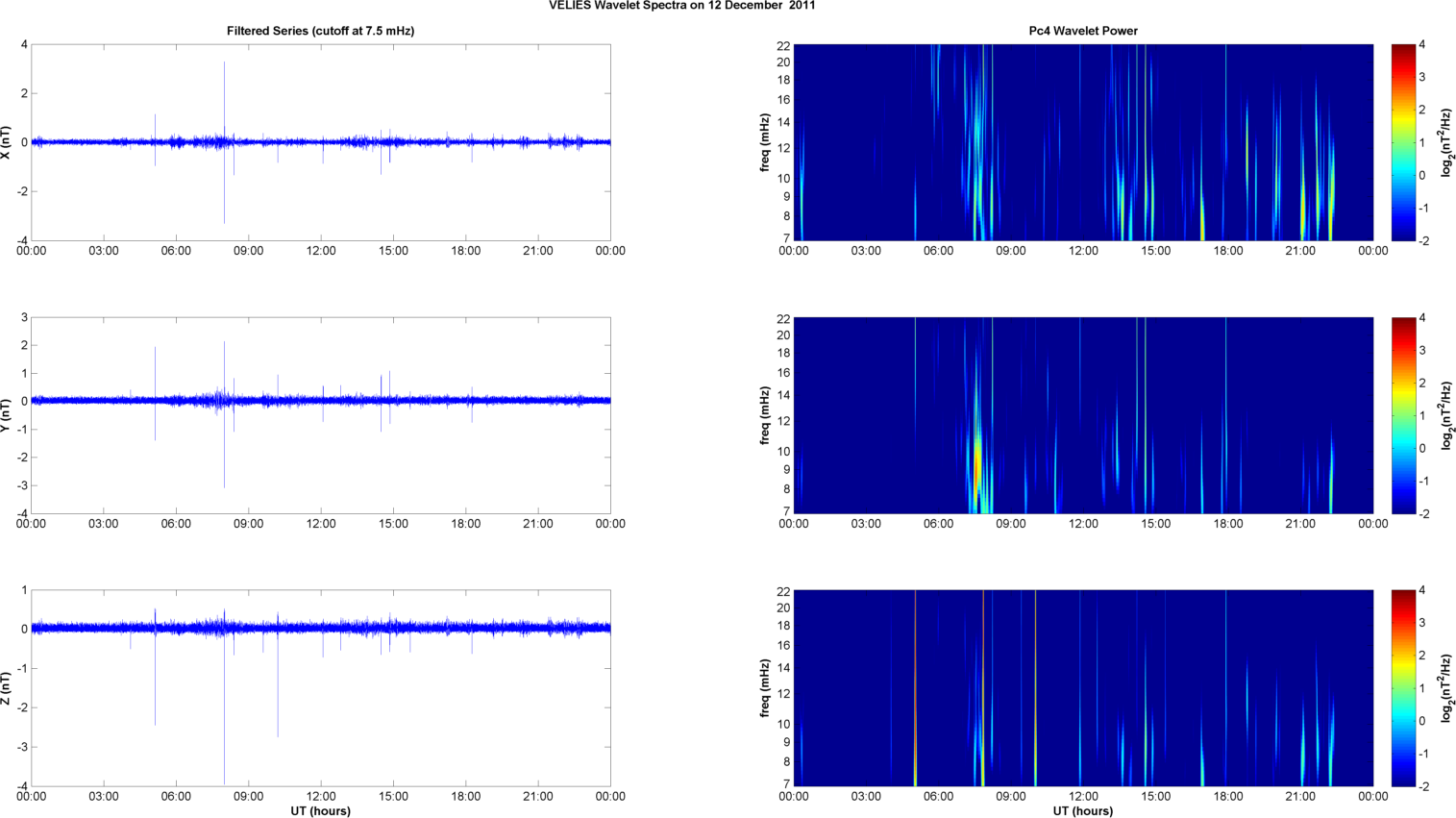Click the log2(nT²/Hz) label beside top colorbar
1456x818 pixels.
(x=1446, y=142)
